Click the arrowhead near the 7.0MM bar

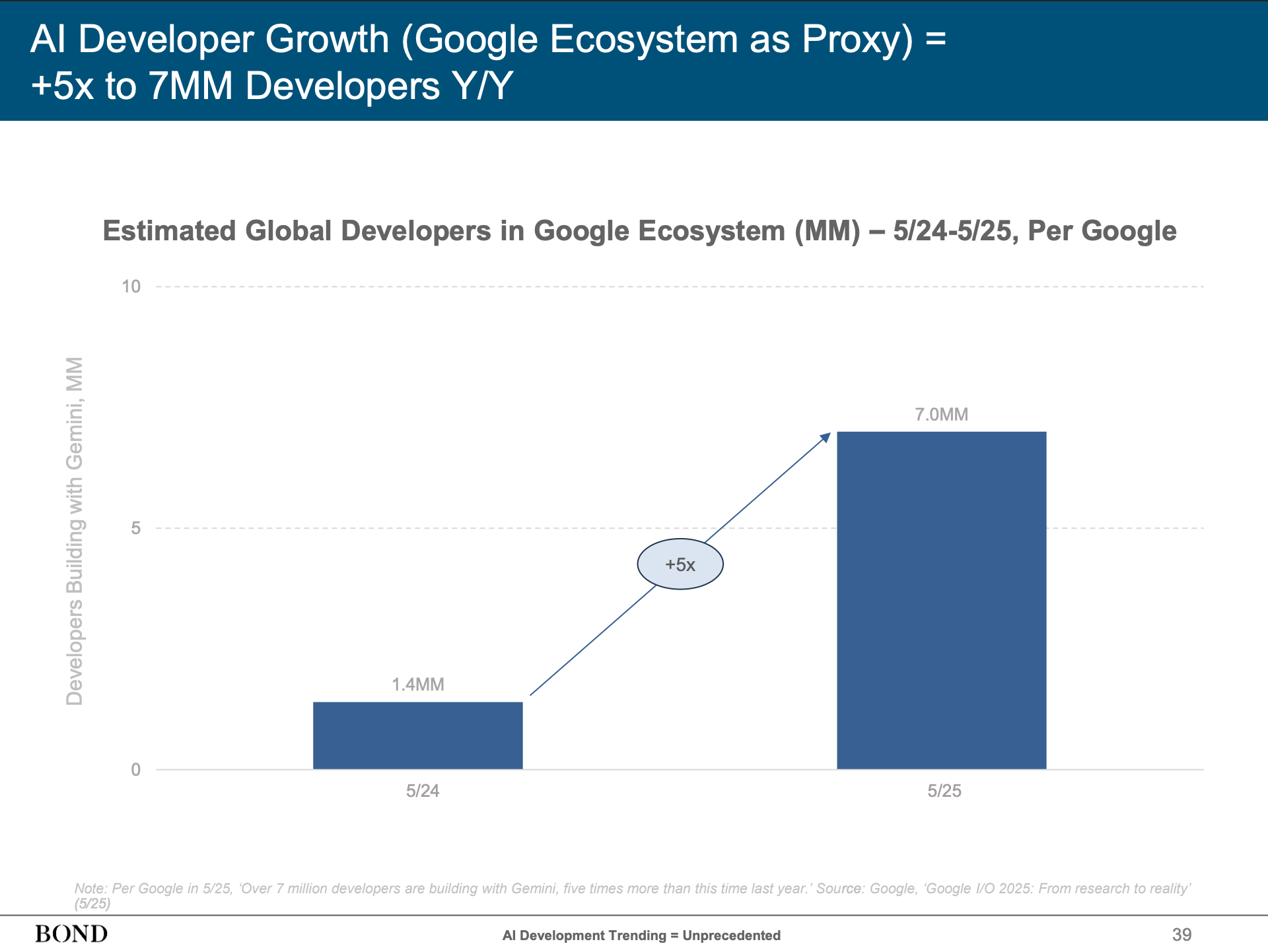click(826, 437)
